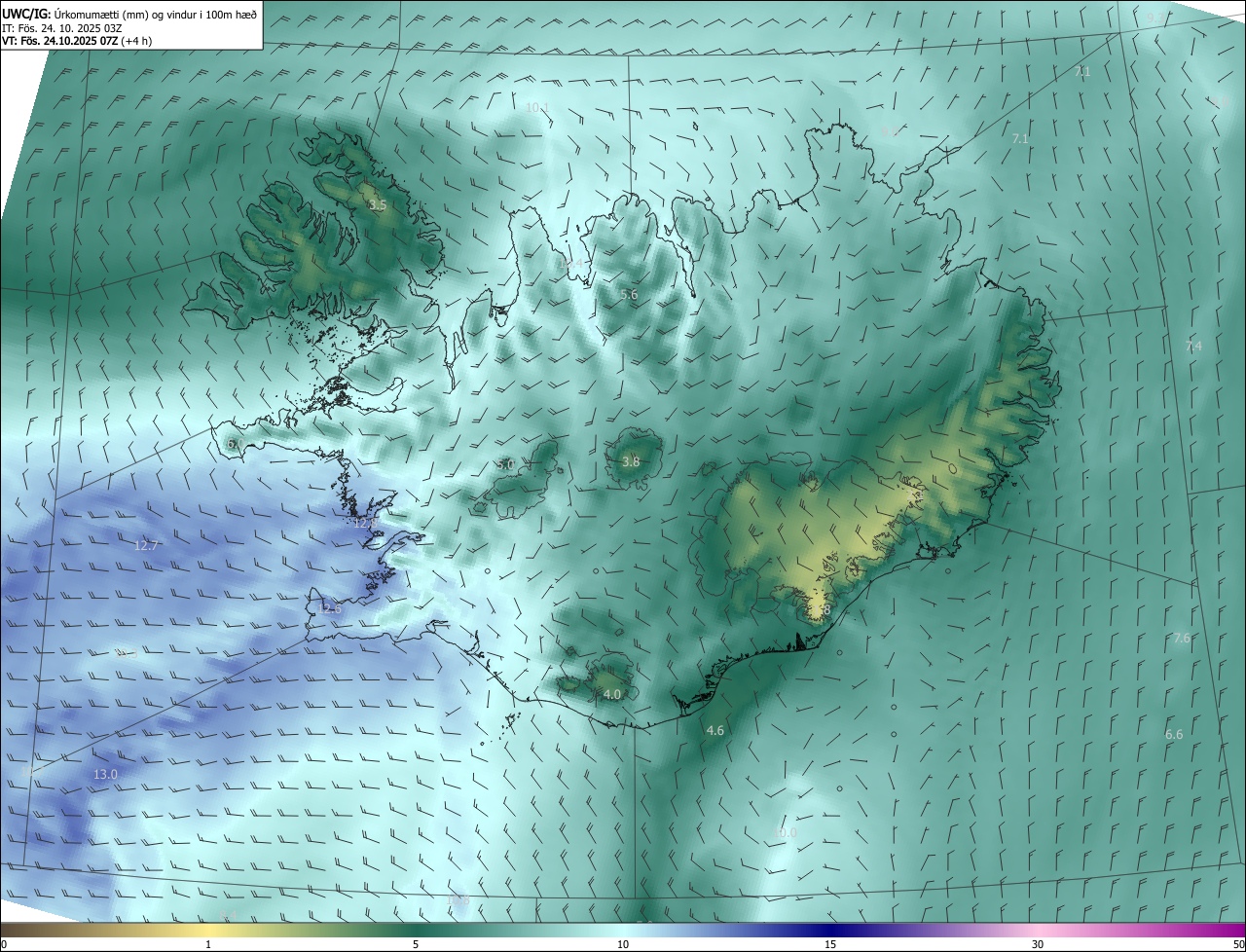Screen dimensions: 1246x952
Task: Click the 10.1 value on the map
Action: [x=537, y=107]
